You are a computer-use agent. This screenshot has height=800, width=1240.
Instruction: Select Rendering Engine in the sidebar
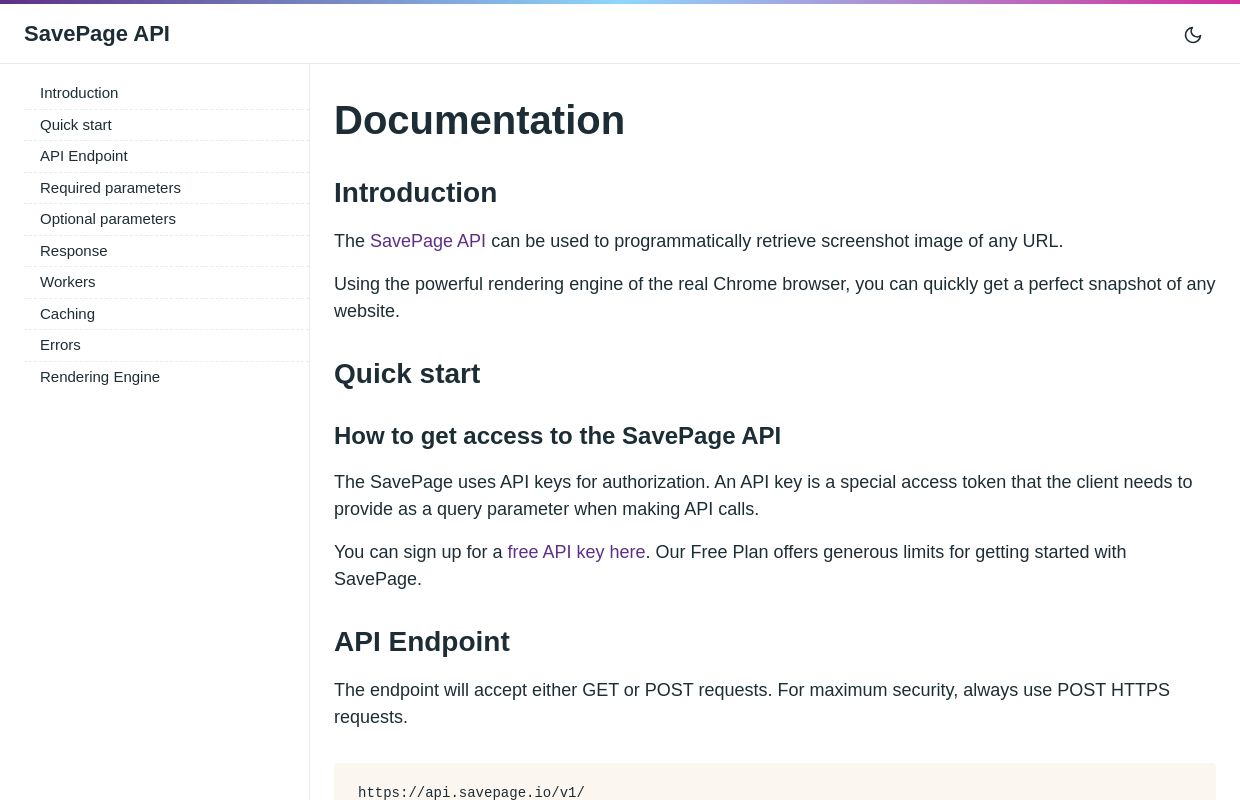tap(166, 377)
